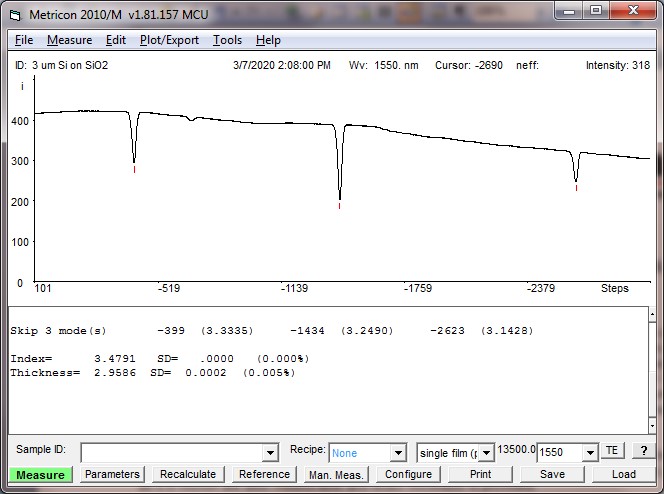Click the Parameters button
Screen dimensions: 664x494
pyautogui.click(x=112, y=474)
